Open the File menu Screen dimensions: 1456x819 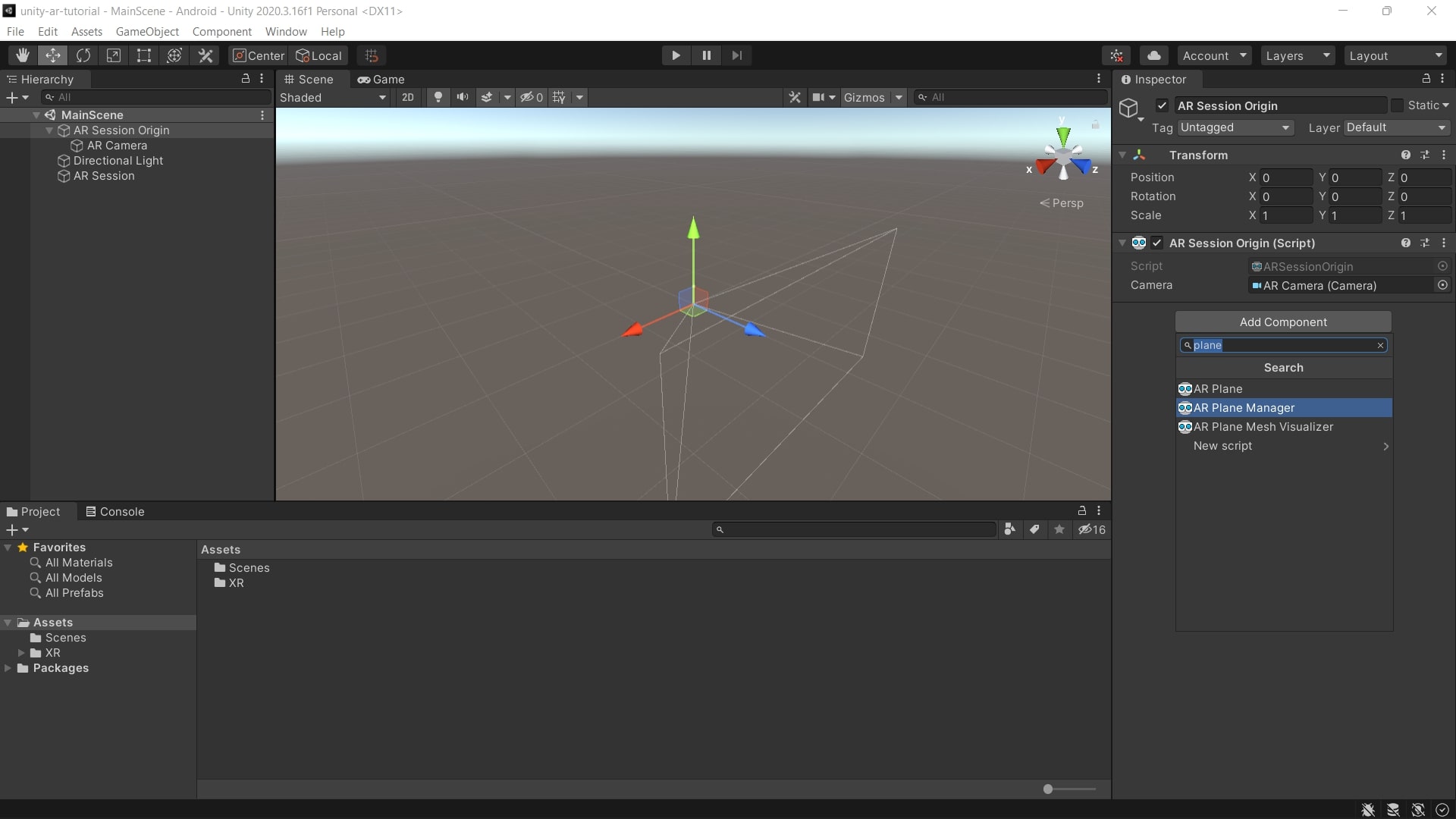15,31
